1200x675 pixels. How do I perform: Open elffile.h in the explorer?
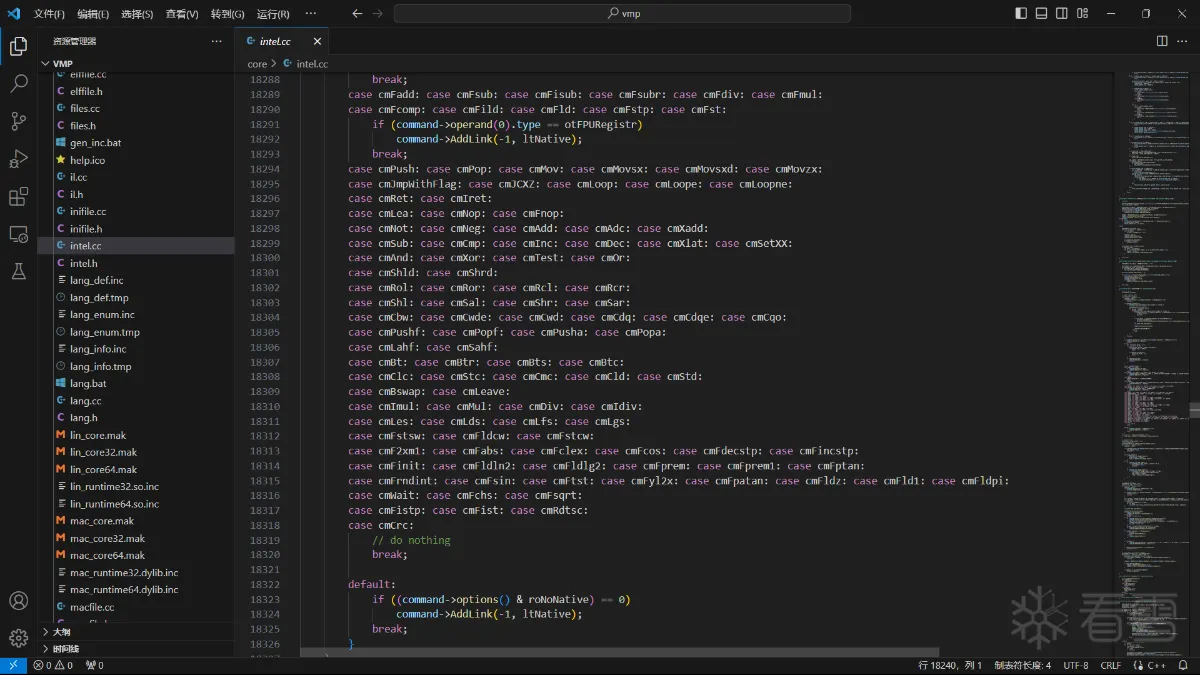coord(136,91)
